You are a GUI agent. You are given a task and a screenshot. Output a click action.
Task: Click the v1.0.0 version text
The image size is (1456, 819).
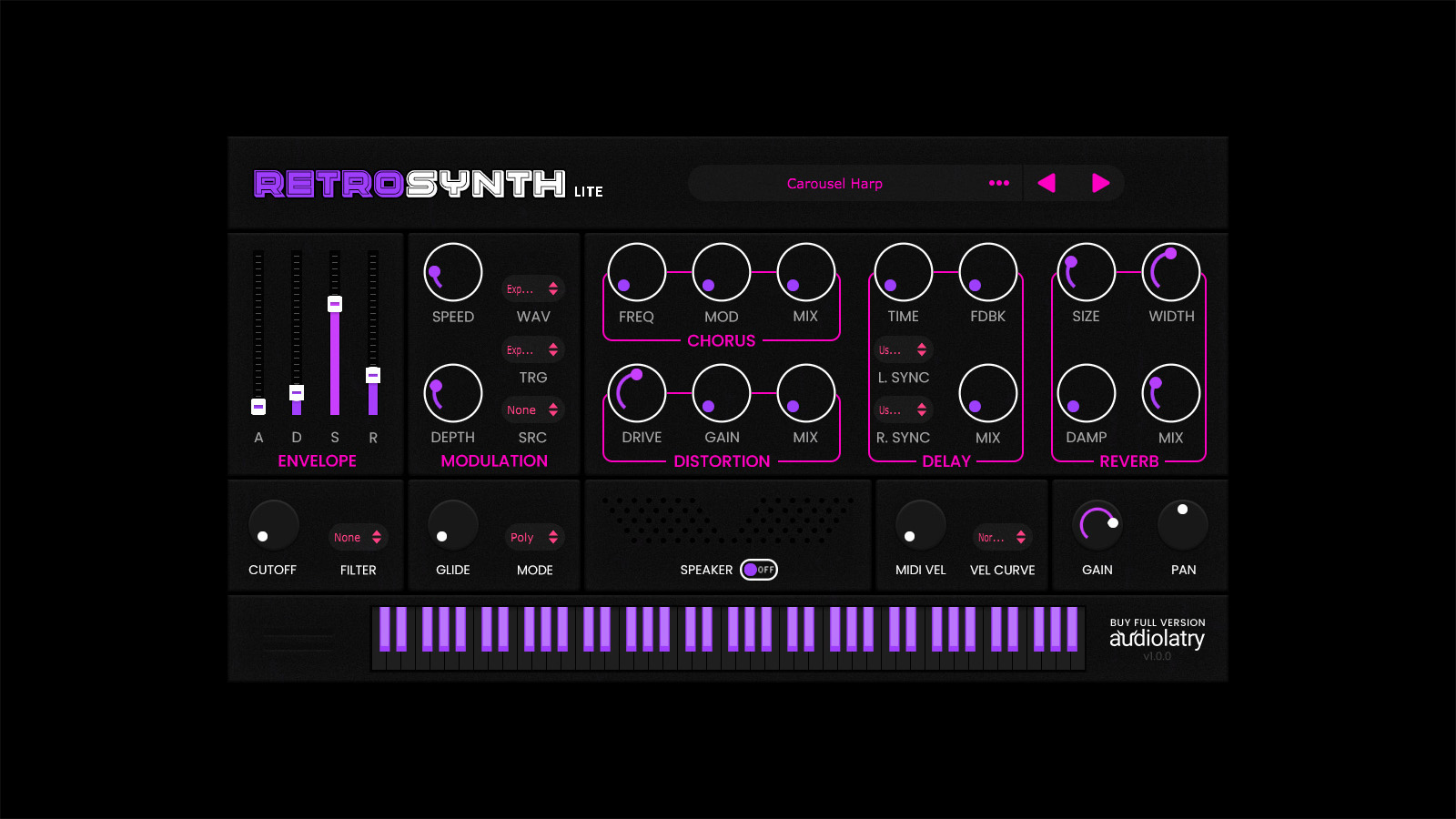pyautogui.click(x=1158, y=656)
